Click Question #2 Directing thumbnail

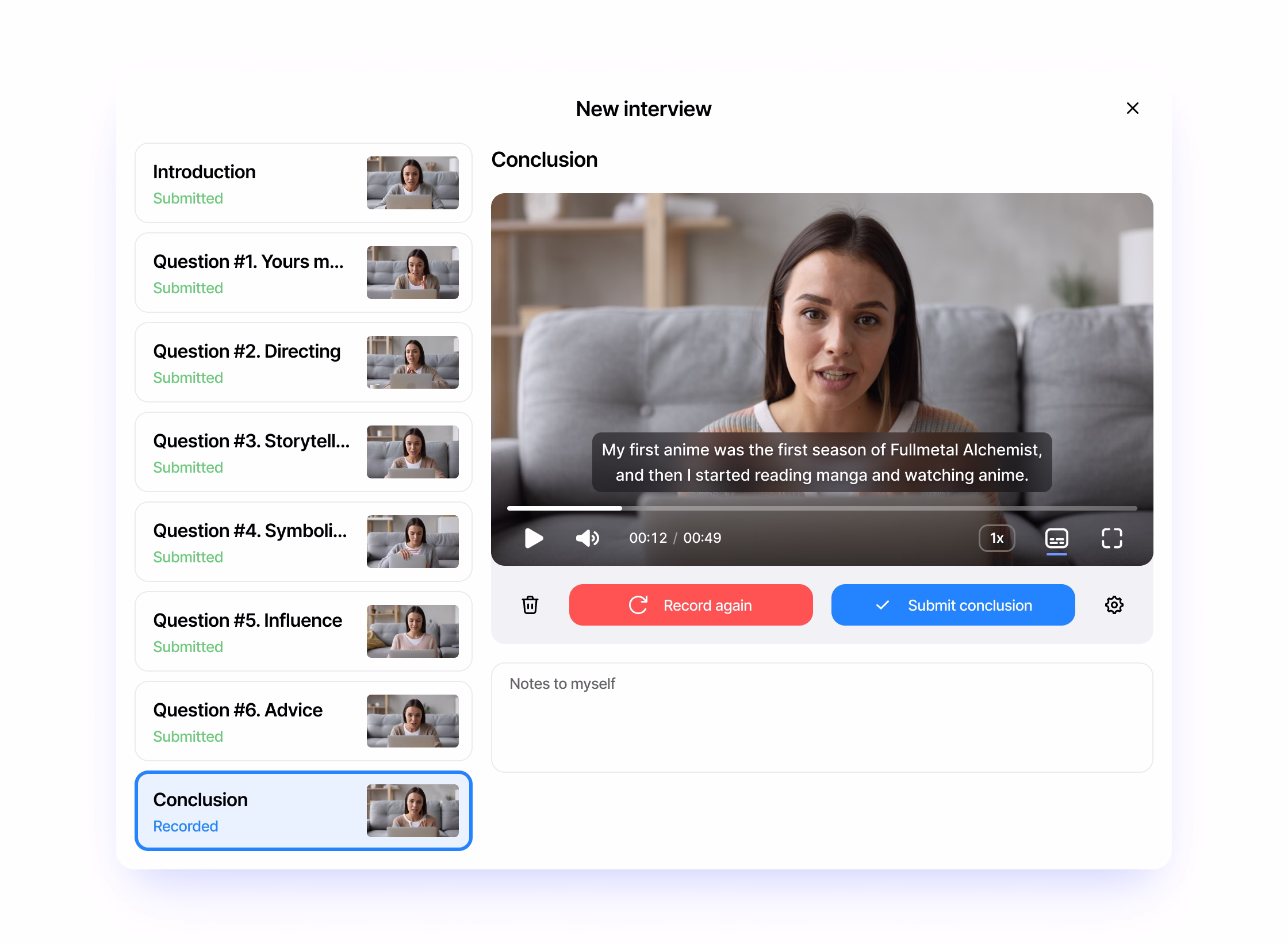point(413,362)
